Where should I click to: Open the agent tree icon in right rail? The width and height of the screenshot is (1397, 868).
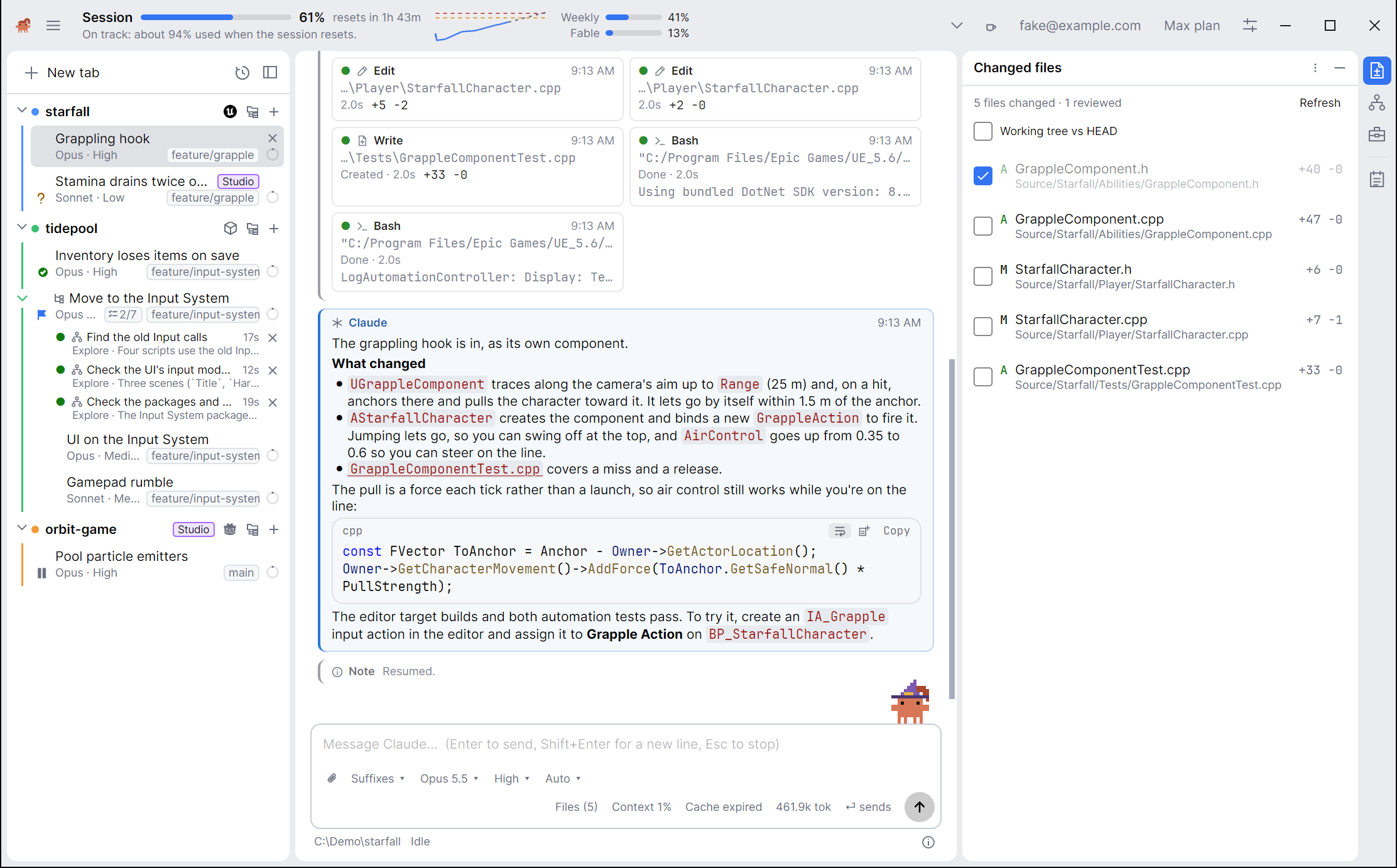tap(1377, 102)
